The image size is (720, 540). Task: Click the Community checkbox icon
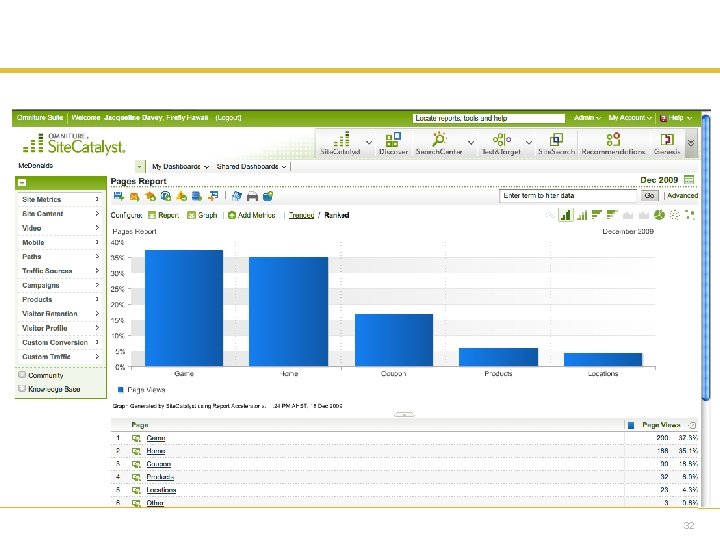[x=22, y=375]
